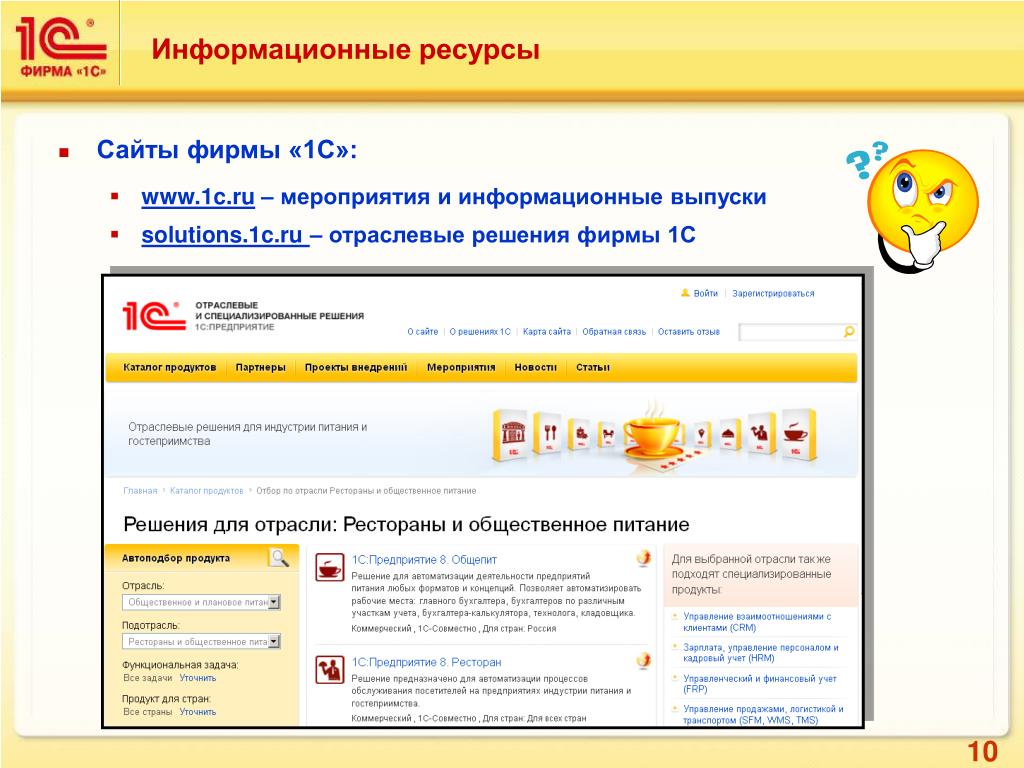Open the Подотрасль dropdown list
Image resolution: width=1024 pixels, height=768 pixels.
click(x=201, y=642)
